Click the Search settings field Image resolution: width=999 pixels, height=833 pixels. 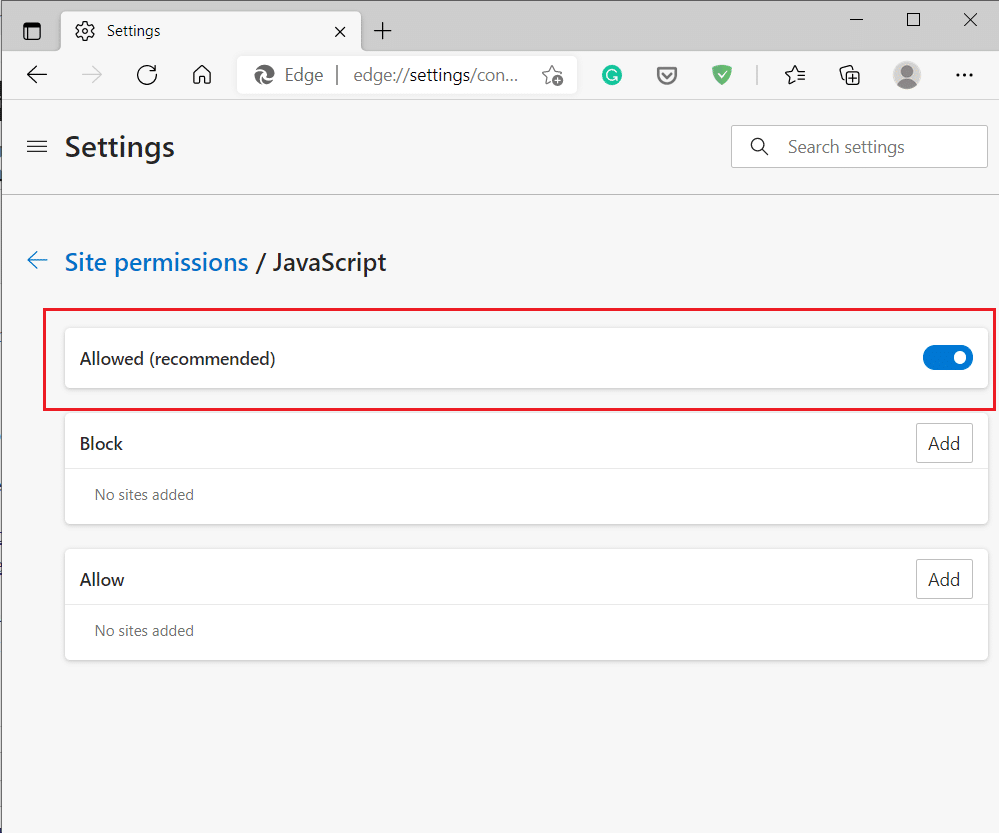coord(858,146)
